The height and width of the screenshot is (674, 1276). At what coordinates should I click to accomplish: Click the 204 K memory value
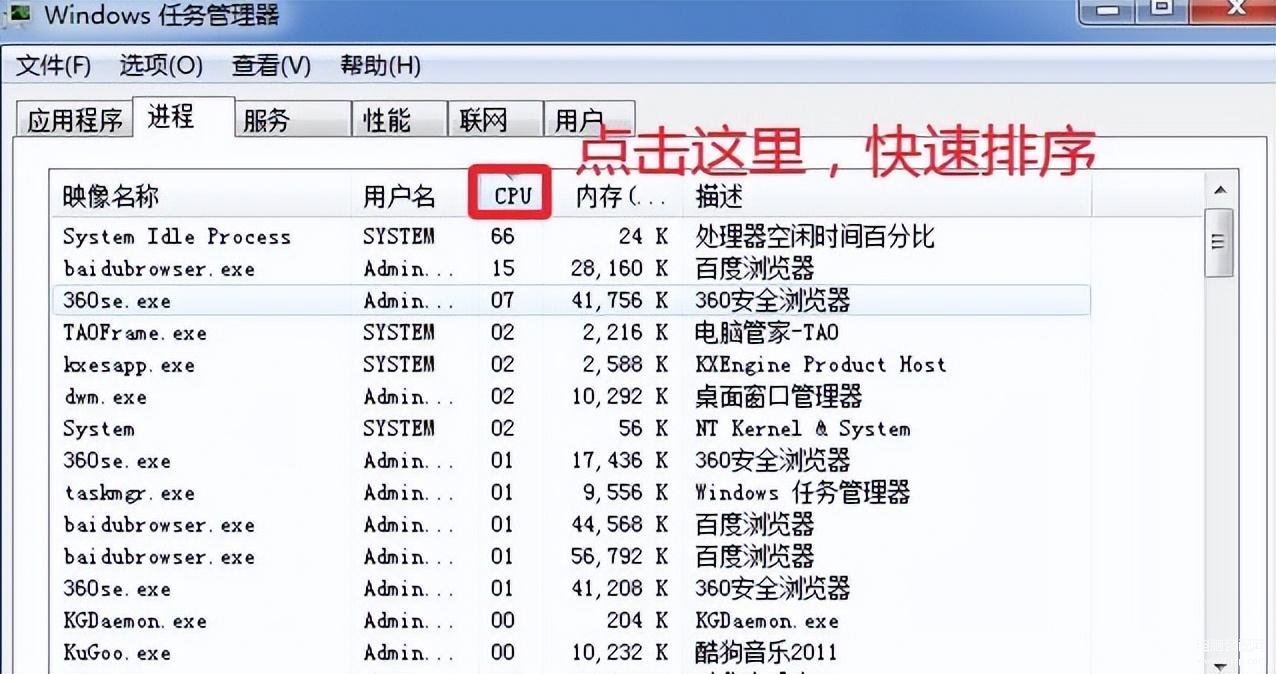pyautogui.click(x=638, y=621)
